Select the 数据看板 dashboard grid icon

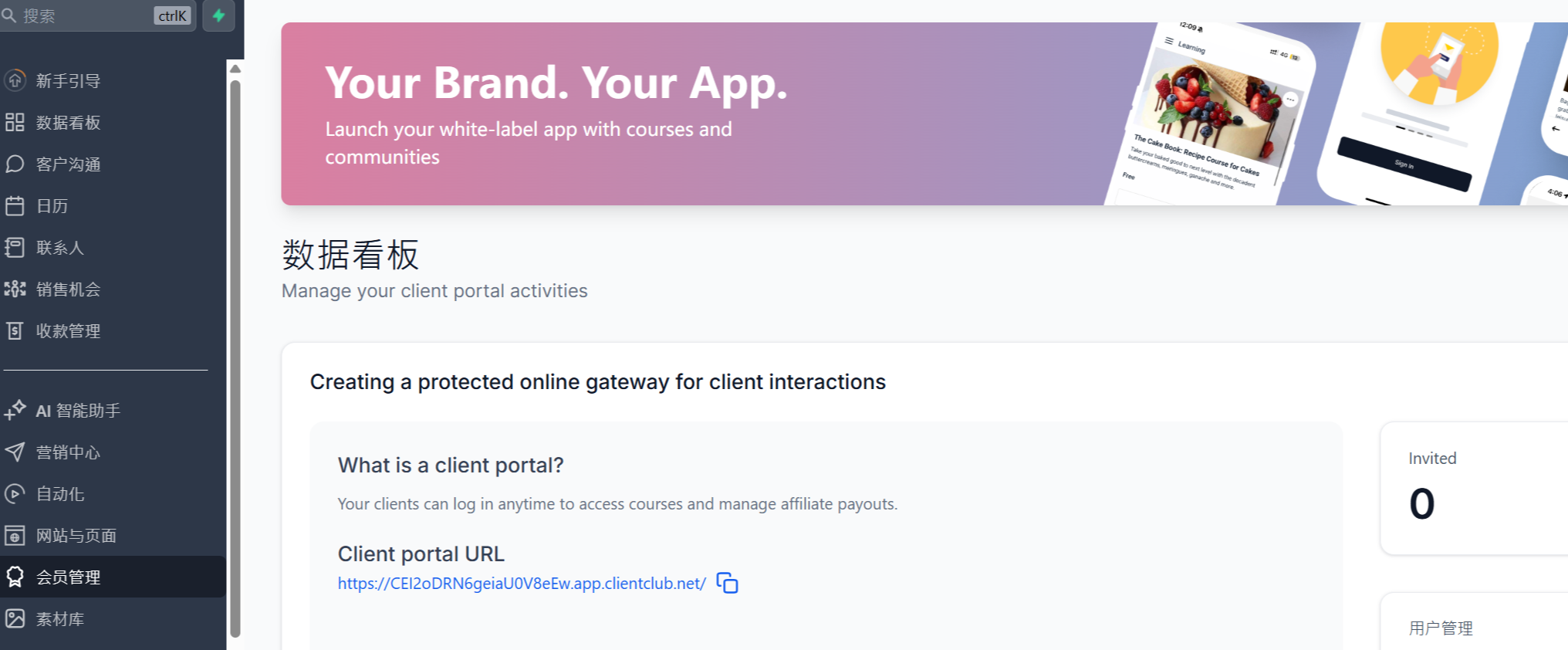tap(15, 122)
